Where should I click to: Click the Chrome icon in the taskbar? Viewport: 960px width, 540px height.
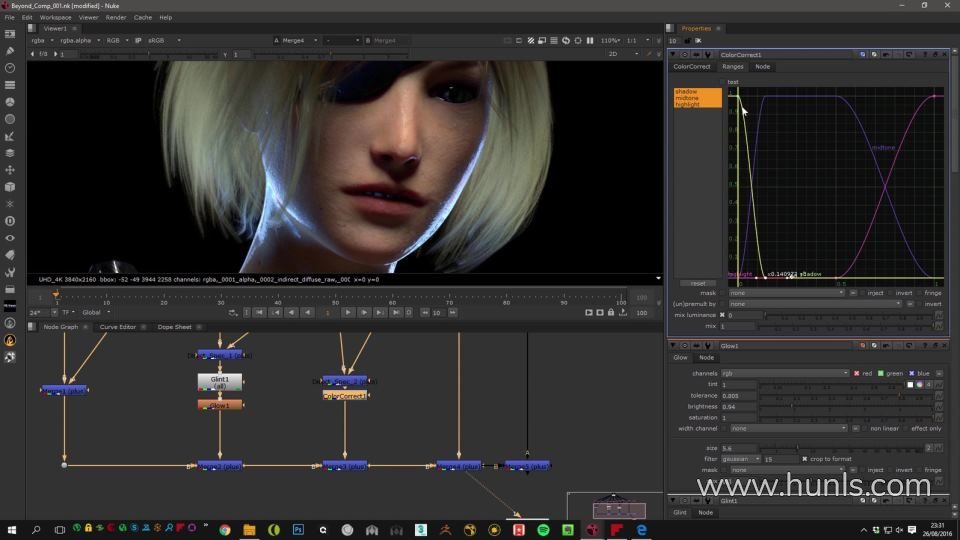225,530
